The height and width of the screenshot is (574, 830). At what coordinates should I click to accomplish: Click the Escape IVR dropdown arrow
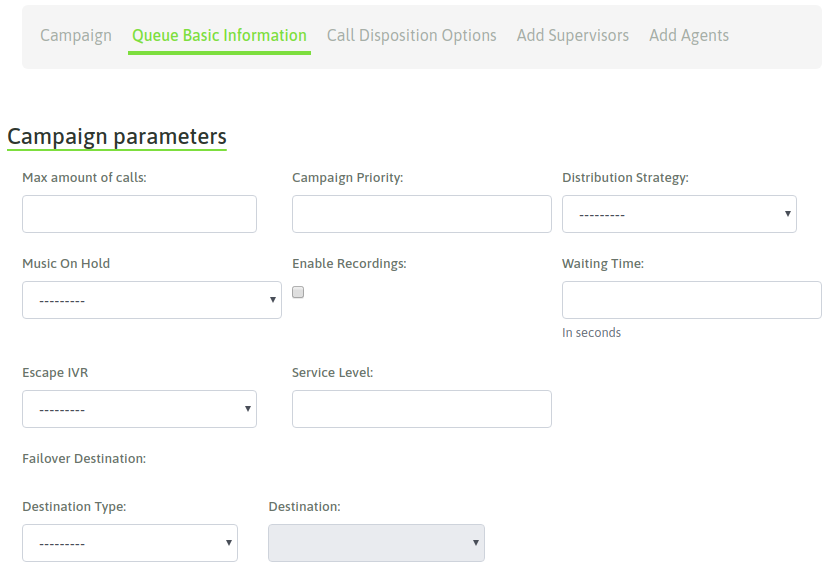point(248,409)
